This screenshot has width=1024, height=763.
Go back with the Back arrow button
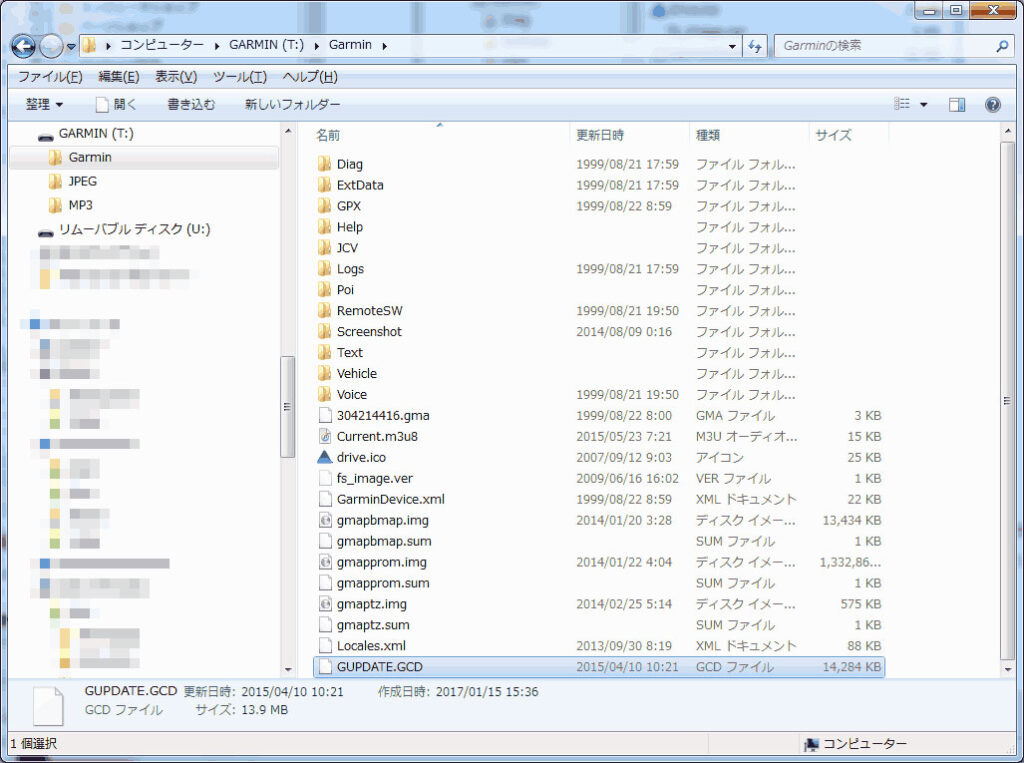pos(24,46)
